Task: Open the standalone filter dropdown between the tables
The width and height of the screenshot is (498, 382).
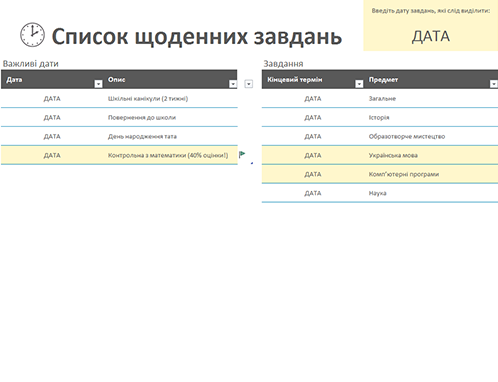Action: coord(249,84)
